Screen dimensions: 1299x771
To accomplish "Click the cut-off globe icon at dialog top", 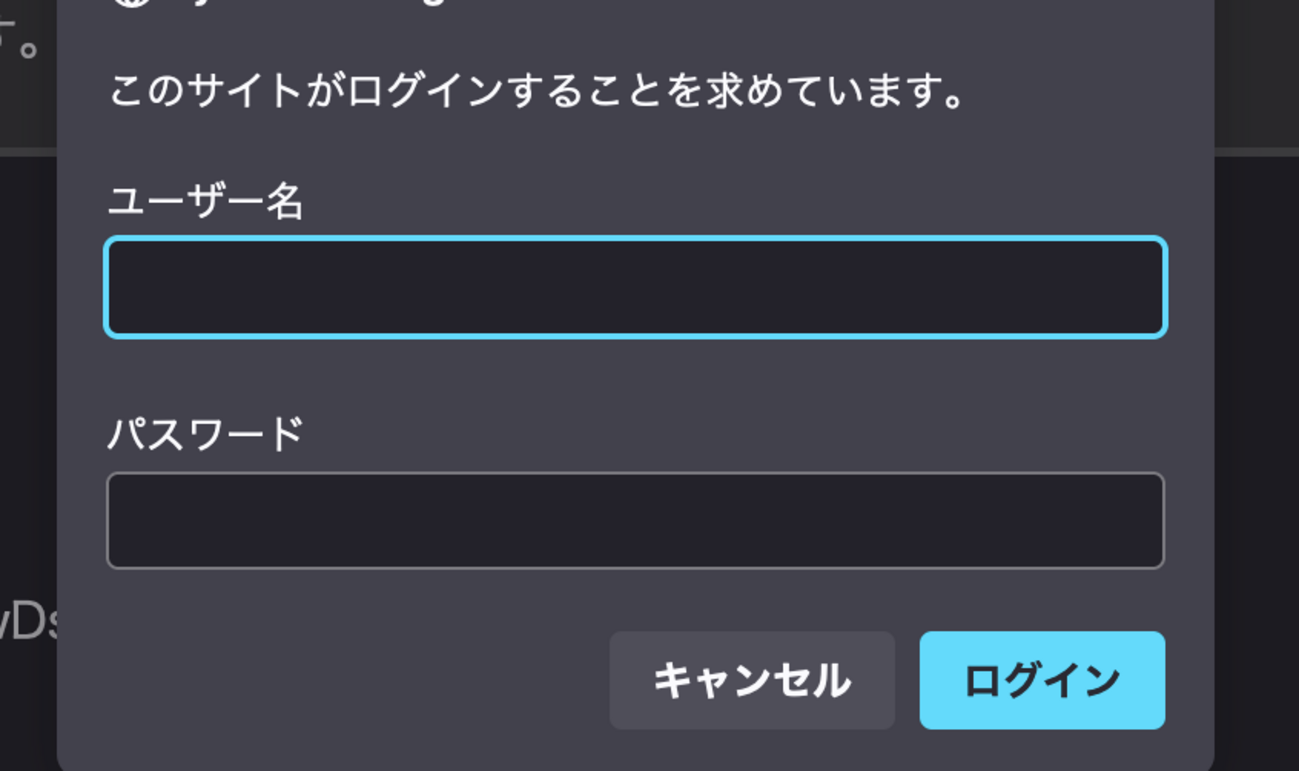I will click(131, 3).
